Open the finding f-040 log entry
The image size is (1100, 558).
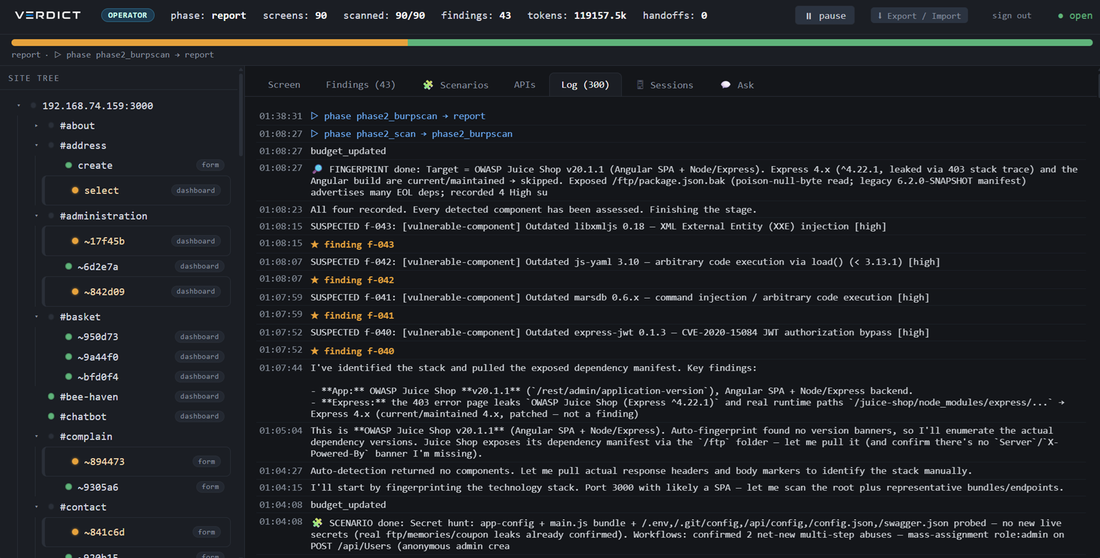click(358, 351)
